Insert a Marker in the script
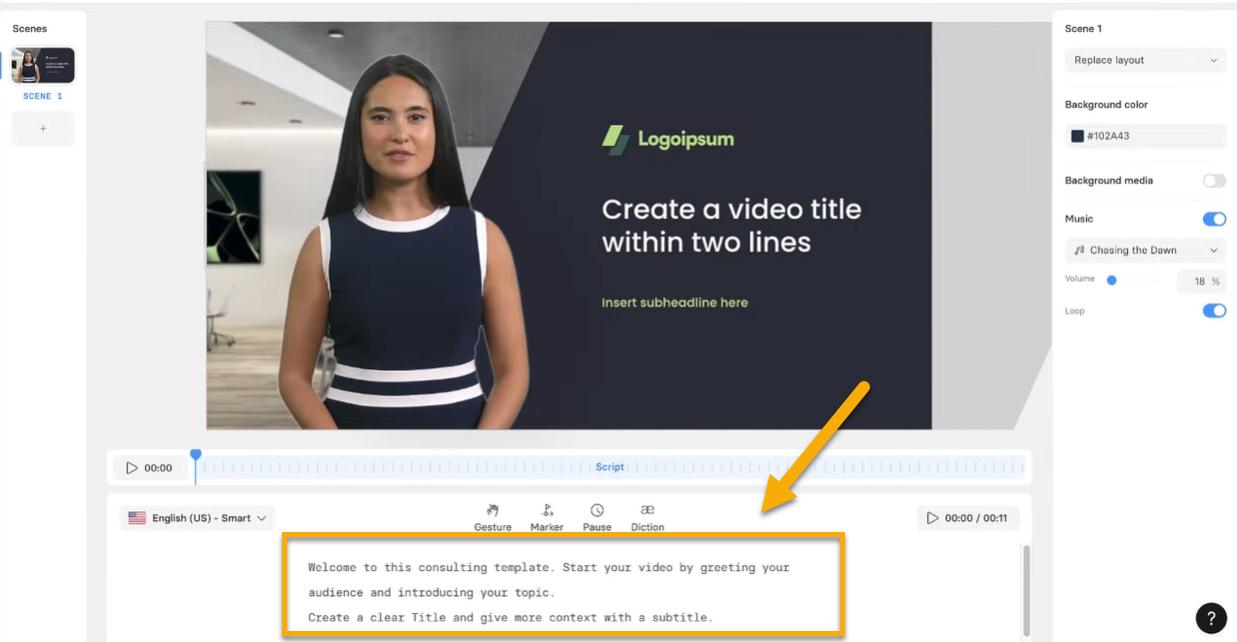Screen dimensions: 1237x642 (x=547, y=511)
